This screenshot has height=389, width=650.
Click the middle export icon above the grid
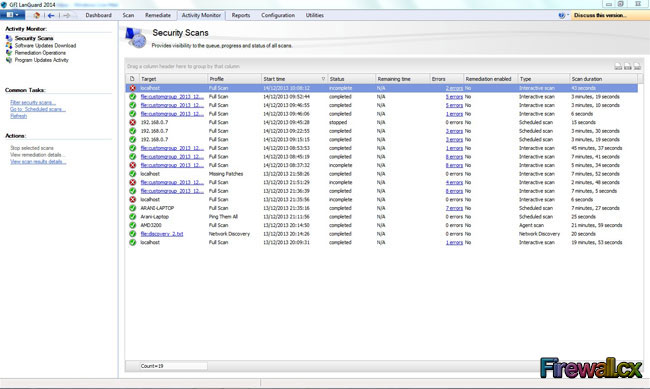pyautogui.click(x=628, y=66)
